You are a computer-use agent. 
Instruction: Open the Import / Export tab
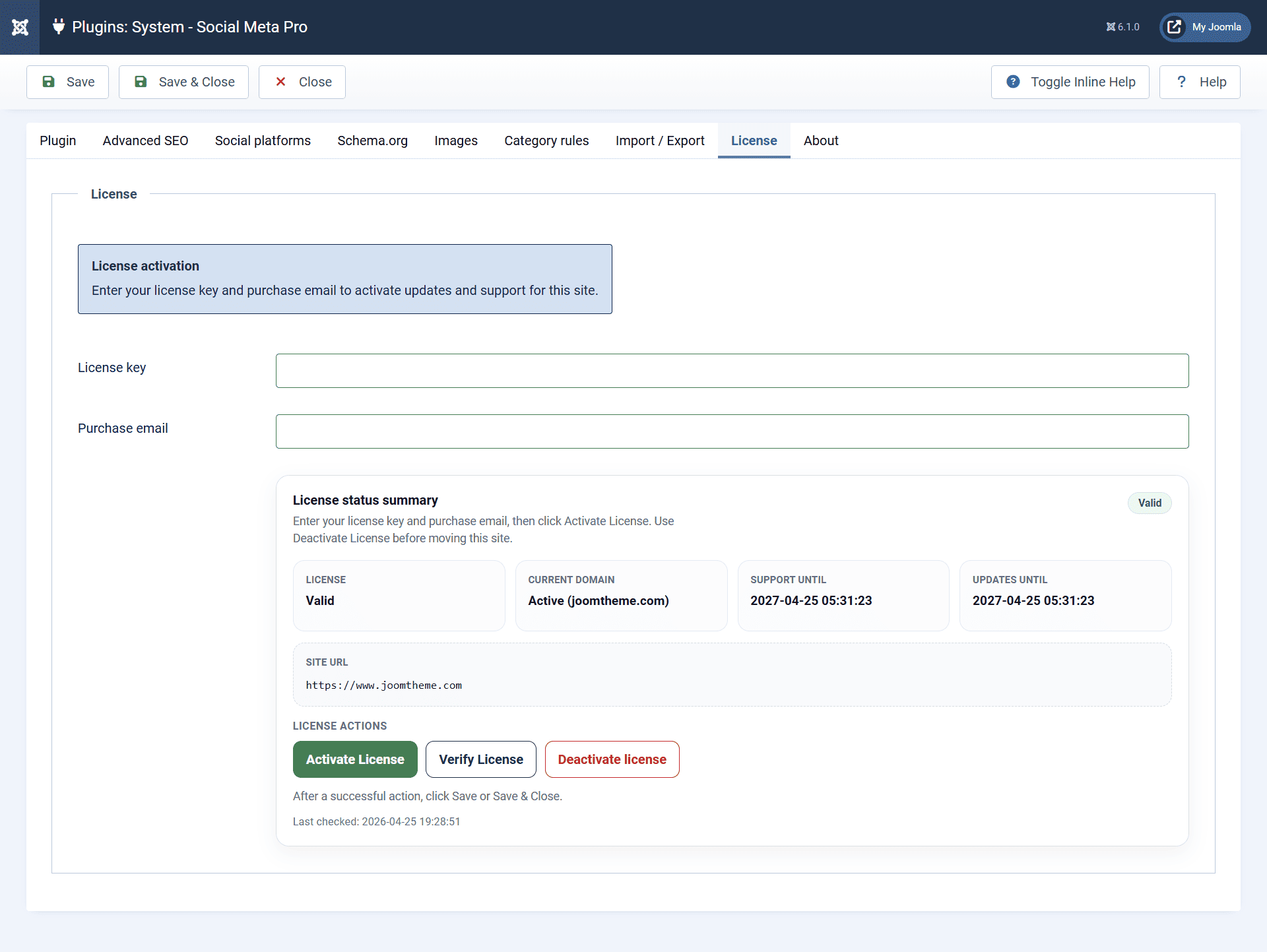point(660,141)
